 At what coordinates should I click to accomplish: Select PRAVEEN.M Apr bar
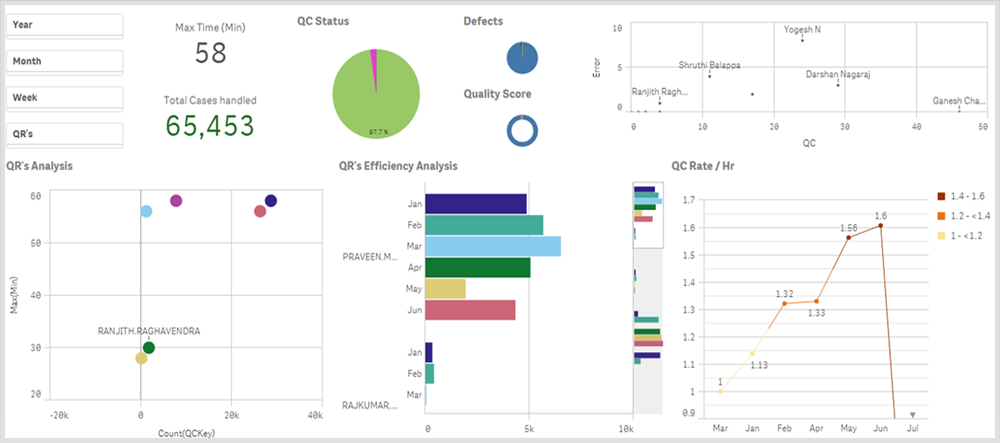[478, 268]
